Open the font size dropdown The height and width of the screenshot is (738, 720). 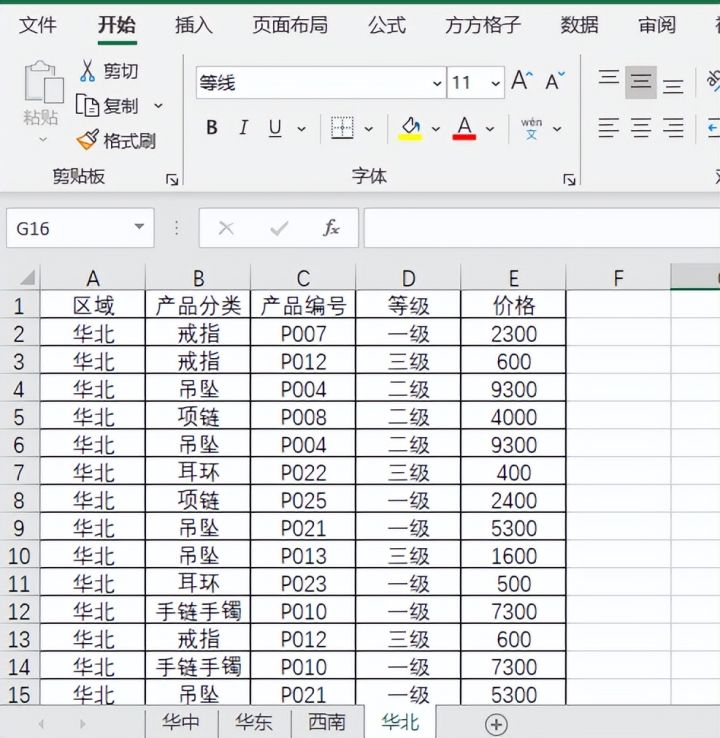coord(496,83)
